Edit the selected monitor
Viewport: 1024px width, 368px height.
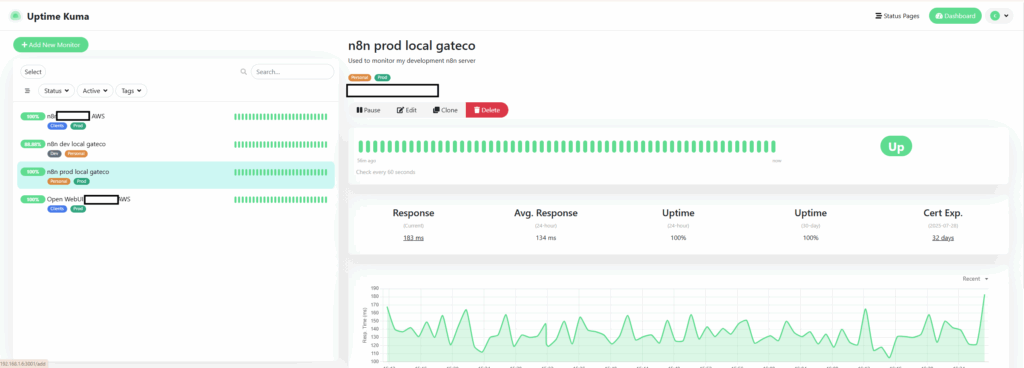click(407, 110)
